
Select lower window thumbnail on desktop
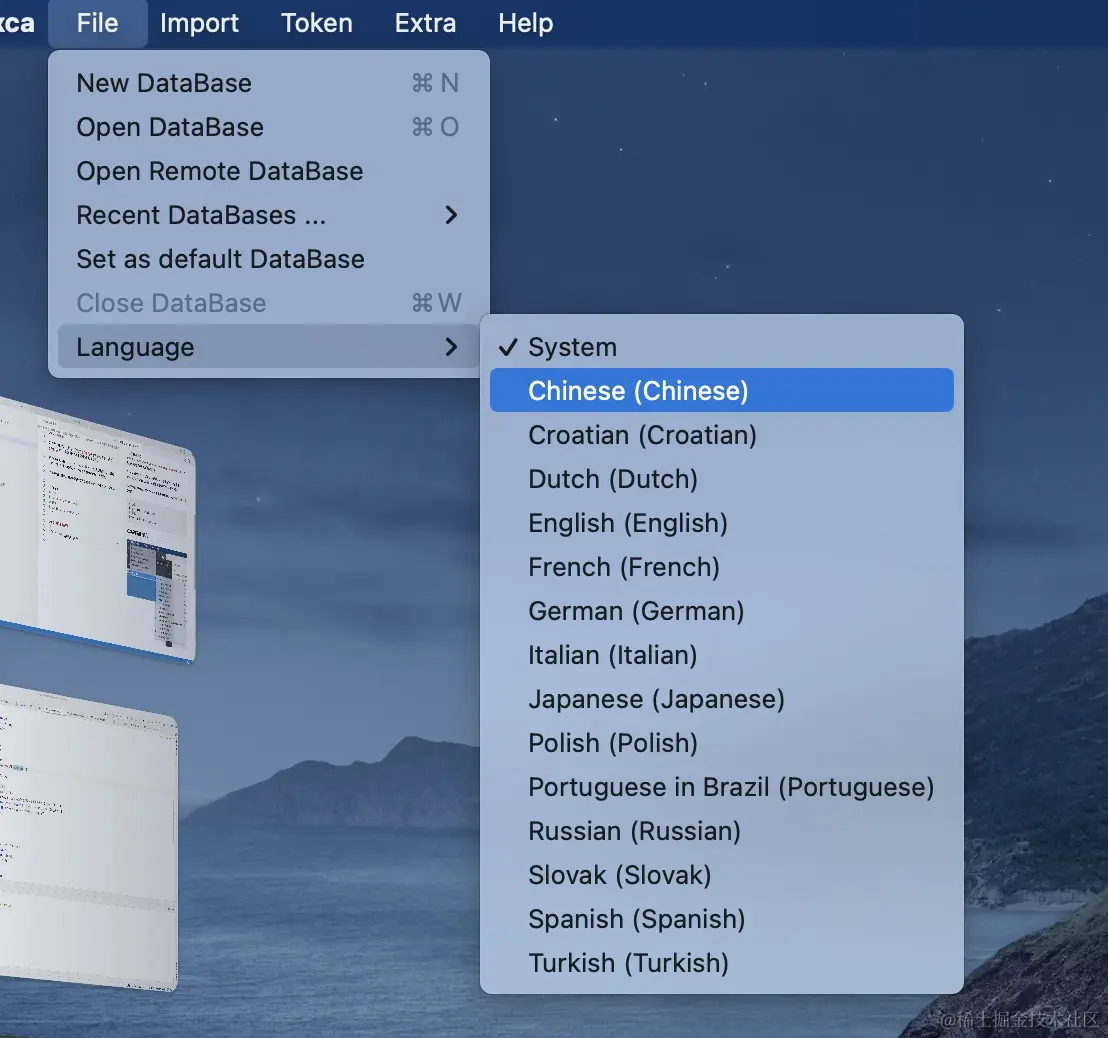88,837
